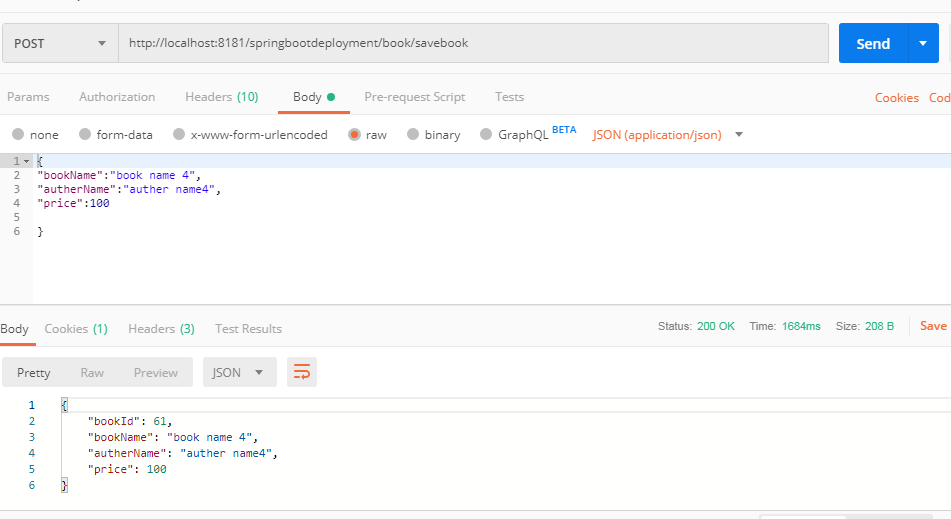
Task: Expand the POST method dropdown
Action: coord(60,43)
